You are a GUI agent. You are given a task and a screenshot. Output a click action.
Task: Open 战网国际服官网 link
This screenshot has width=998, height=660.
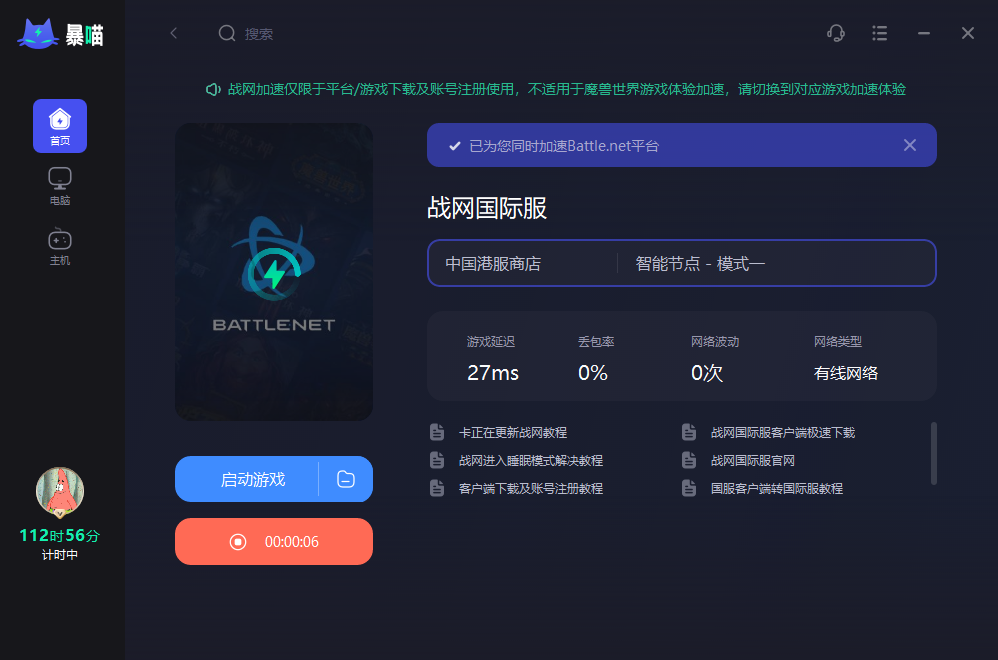(x=752, y=461)
